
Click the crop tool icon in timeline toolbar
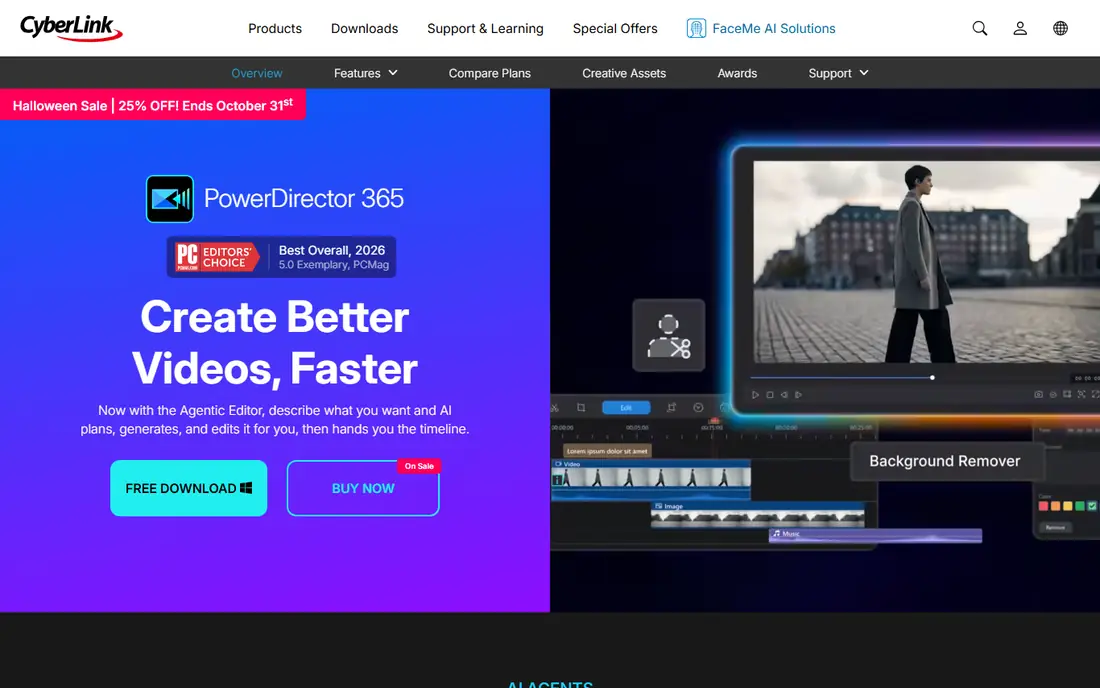[x=581, y=407]
